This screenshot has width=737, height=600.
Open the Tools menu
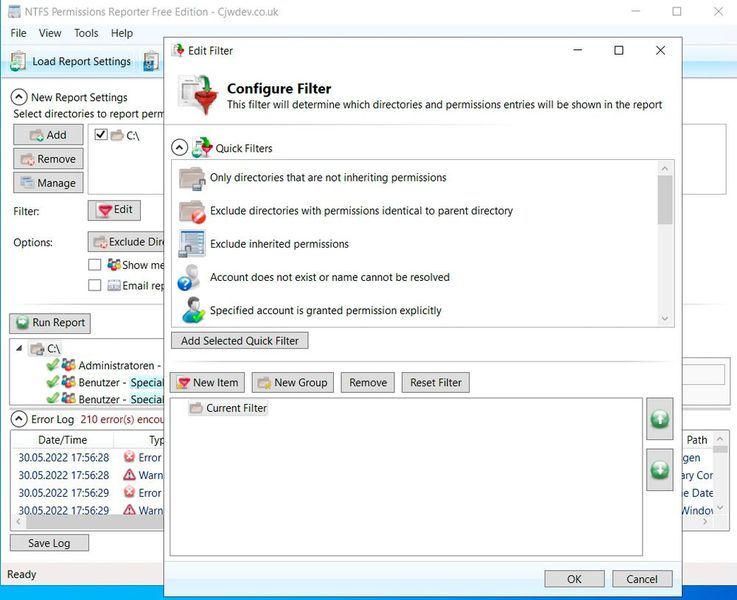86,33
